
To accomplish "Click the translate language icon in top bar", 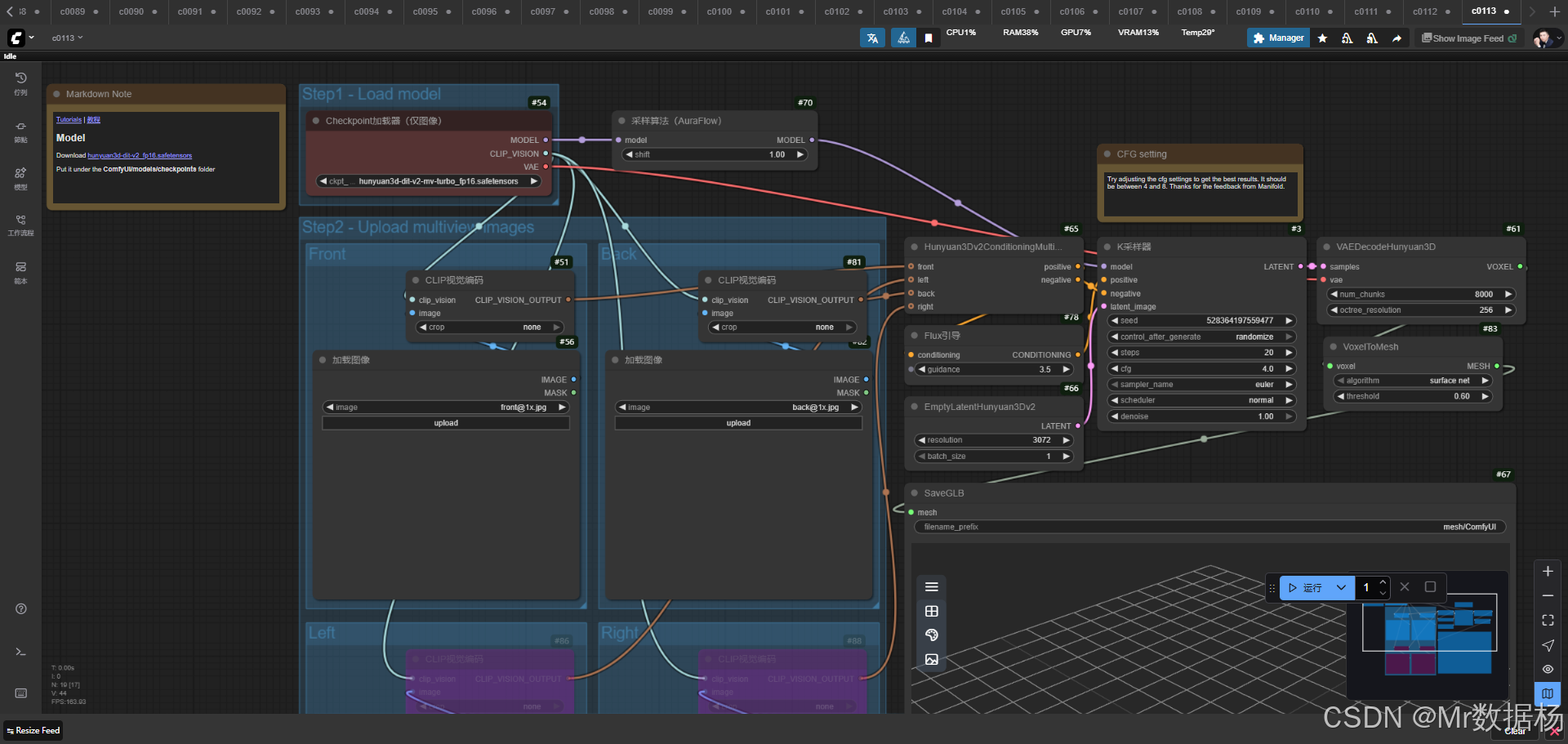I will click(x=872, y=38).
